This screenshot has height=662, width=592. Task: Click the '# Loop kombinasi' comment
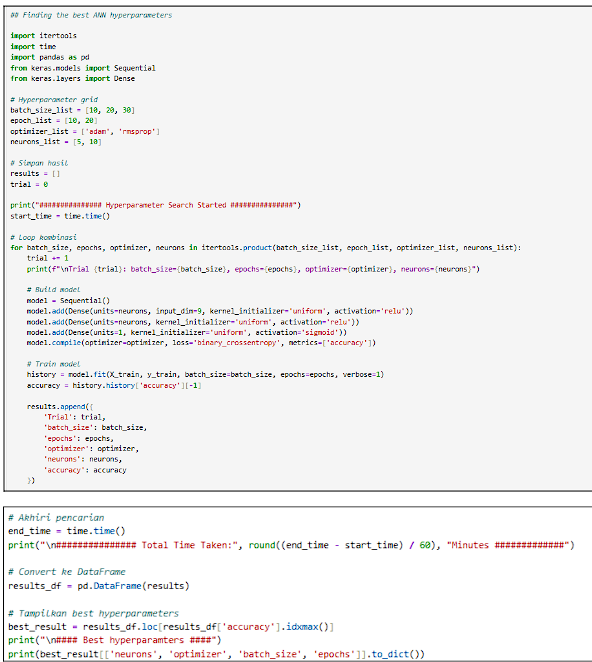(43, 237)
